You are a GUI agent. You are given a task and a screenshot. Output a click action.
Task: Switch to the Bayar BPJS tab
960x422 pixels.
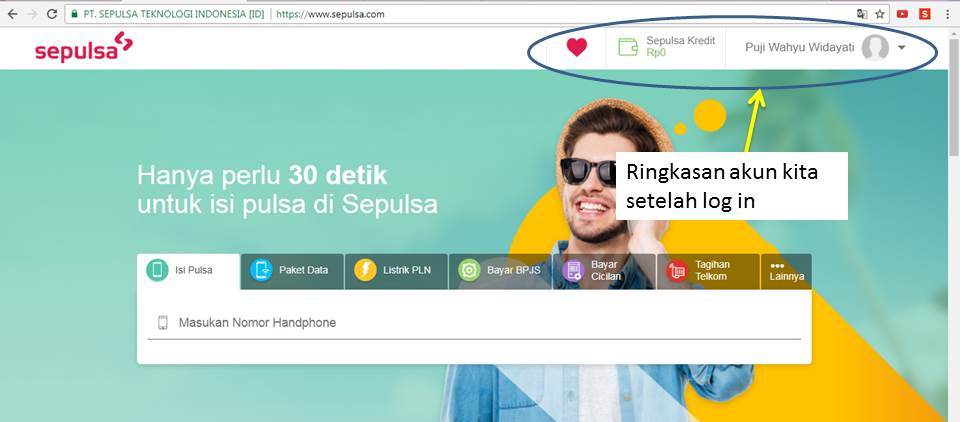(x=501, y=271)
